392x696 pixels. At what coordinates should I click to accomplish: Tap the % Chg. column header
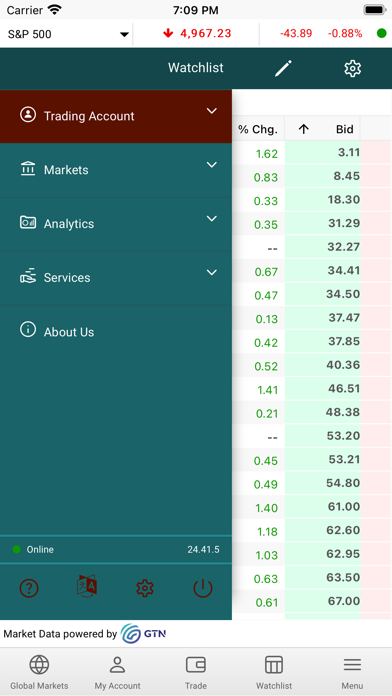point(258,129)
